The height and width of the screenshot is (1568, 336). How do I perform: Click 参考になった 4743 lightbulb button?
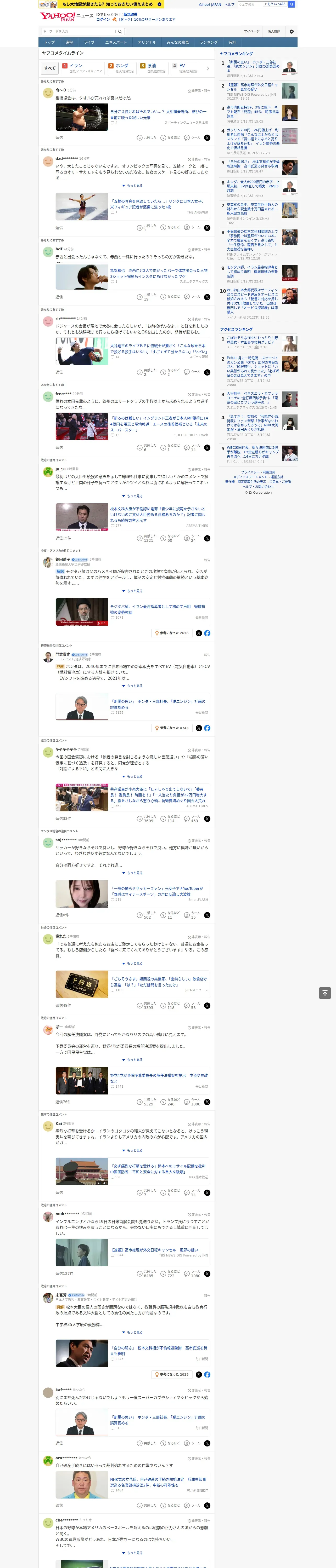pyautogui.click(x=172, y=728)
